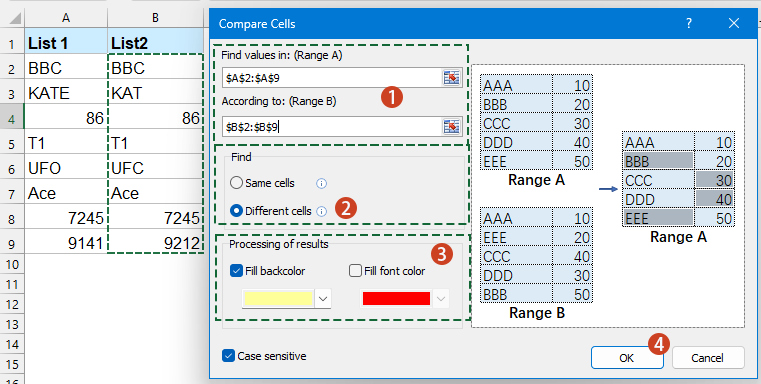Click the Different cells info icon
The height and width of the screenshot is (384, 761).
[321, 211]
